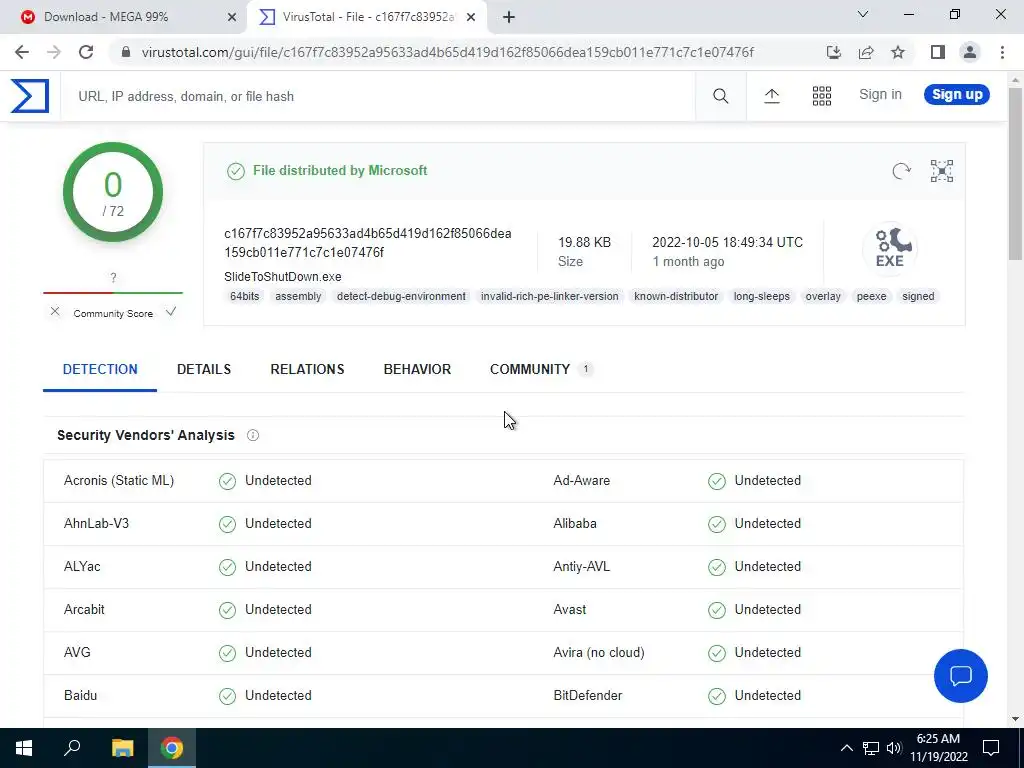Click the page vertical scrollbar thumb

coord(1016,175)
